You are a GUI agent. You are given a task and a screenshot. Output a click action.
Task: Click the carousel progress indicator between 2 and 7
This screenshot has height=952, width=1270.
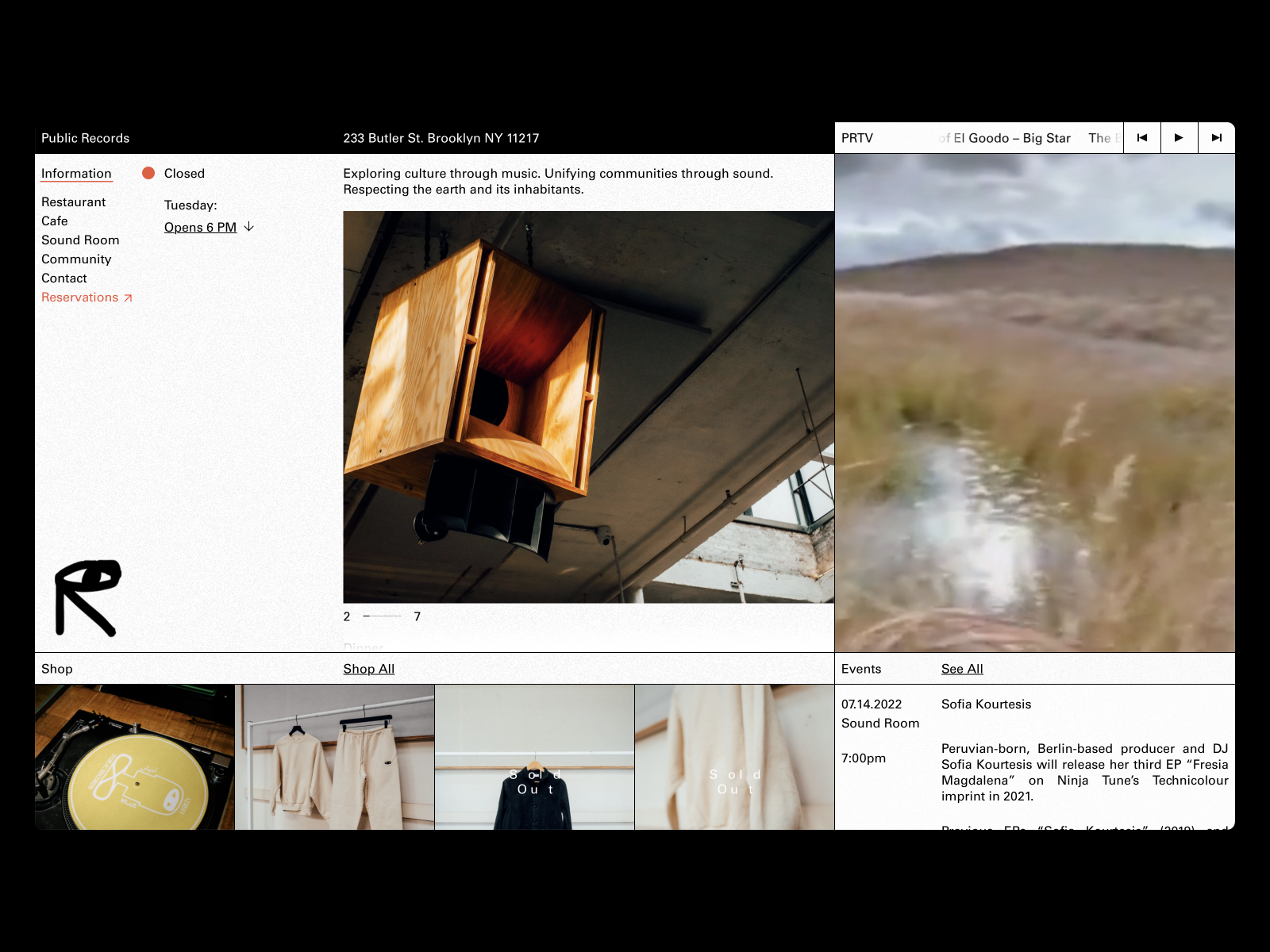click(x=381, y=616)
